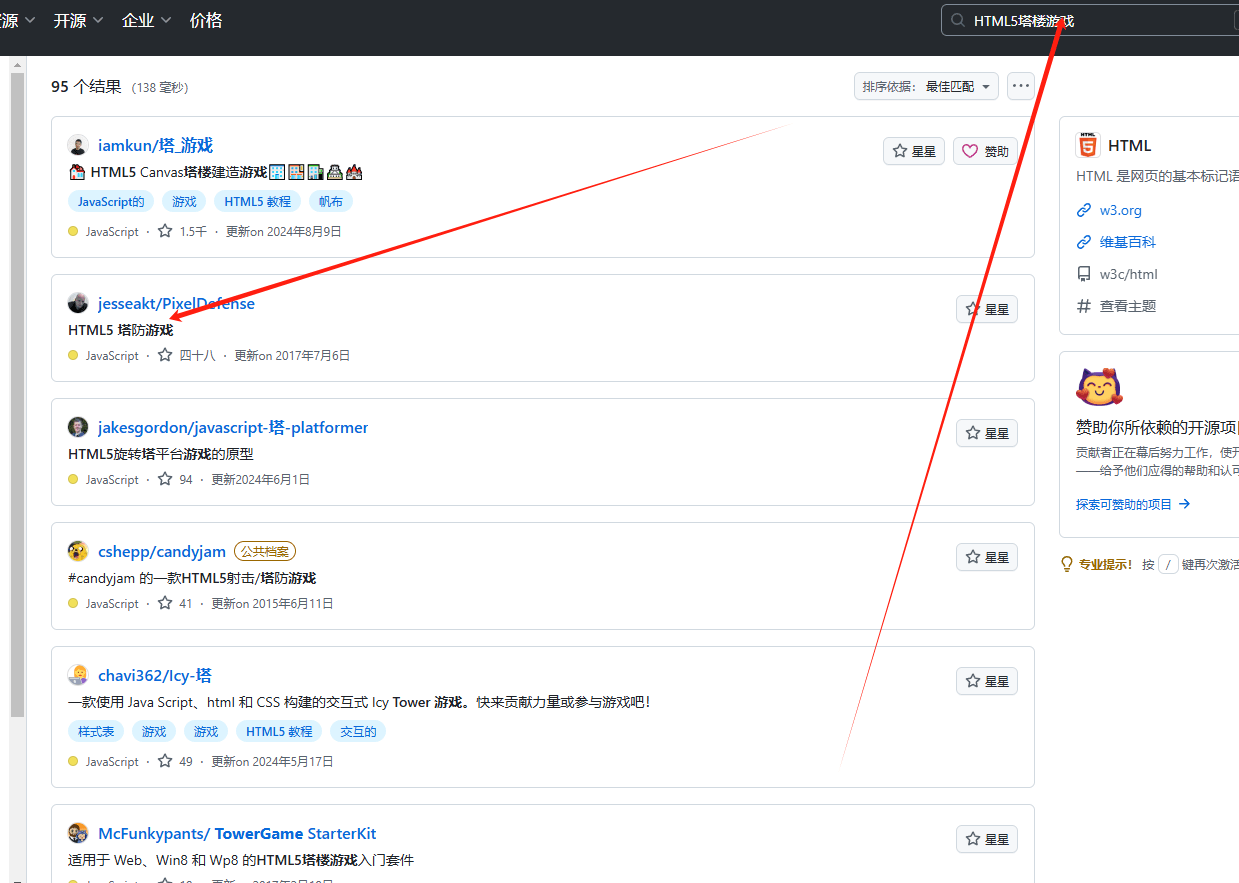Viewport: 1239px width, 883px height.
Task: Click the 查看主题 link
Action: [1128, 306]
